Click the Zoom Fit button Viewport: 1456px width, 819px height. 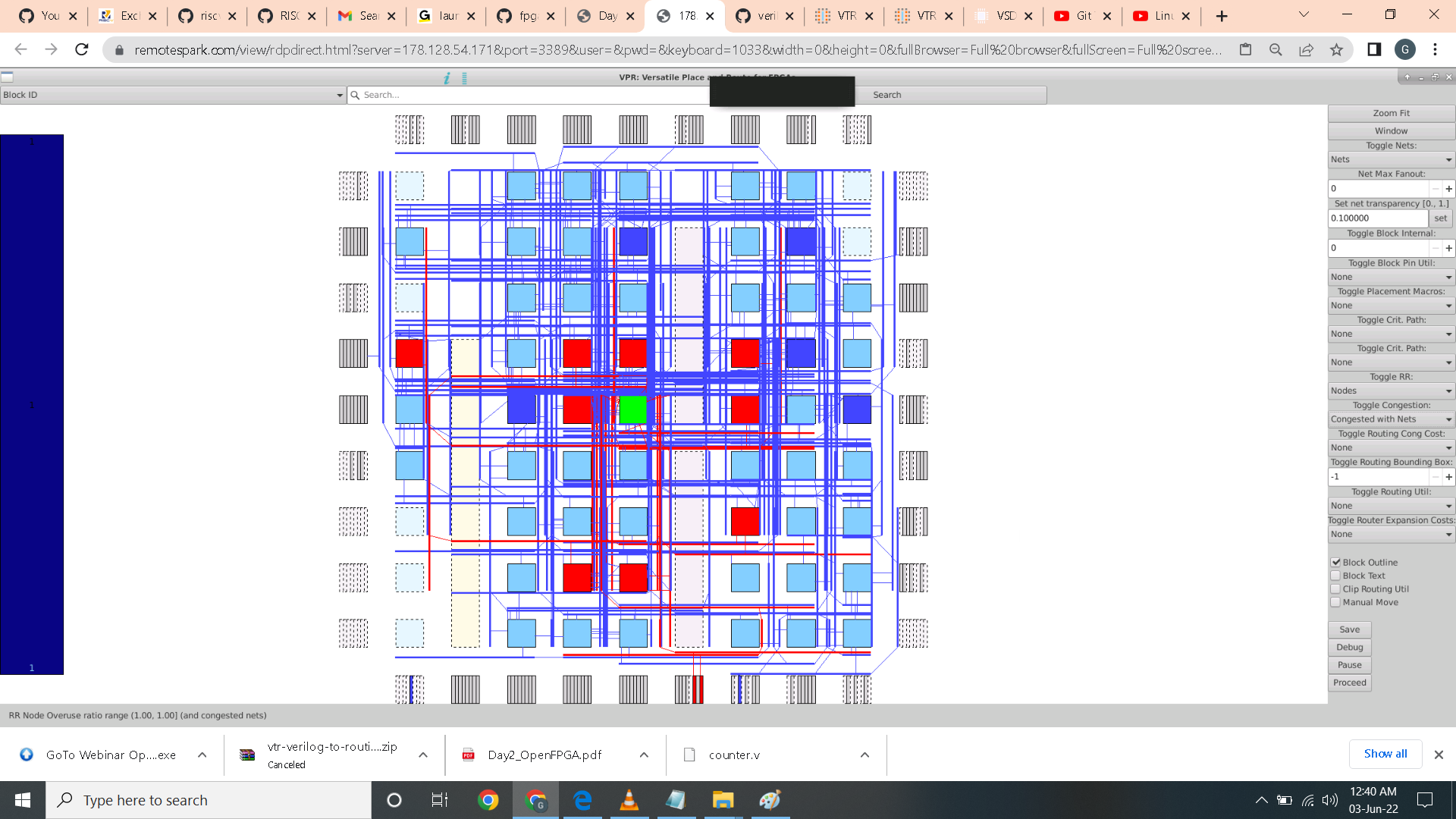1391,113
